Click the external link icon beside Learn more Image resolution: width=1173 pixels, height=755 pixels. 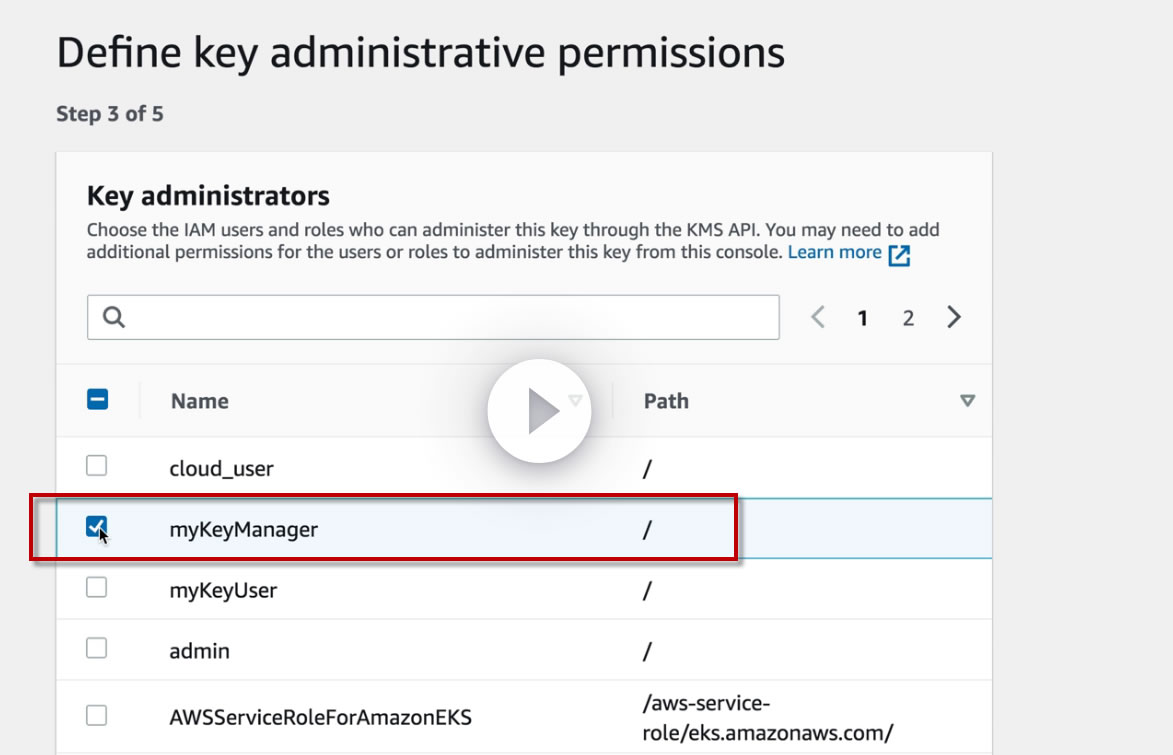point(899,254)
